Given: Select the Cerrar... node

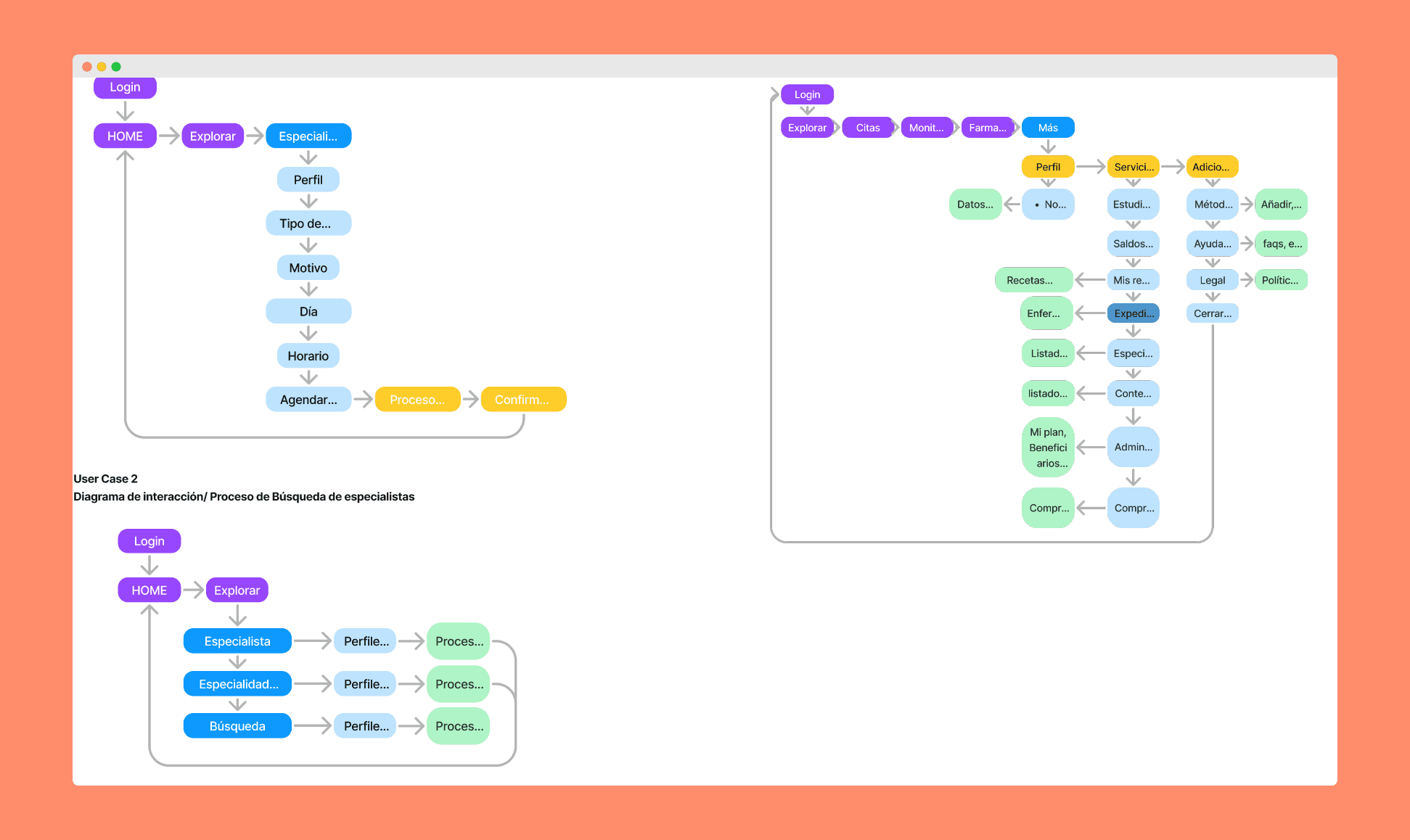Looking at the screenshot, I should (1212, 313).
